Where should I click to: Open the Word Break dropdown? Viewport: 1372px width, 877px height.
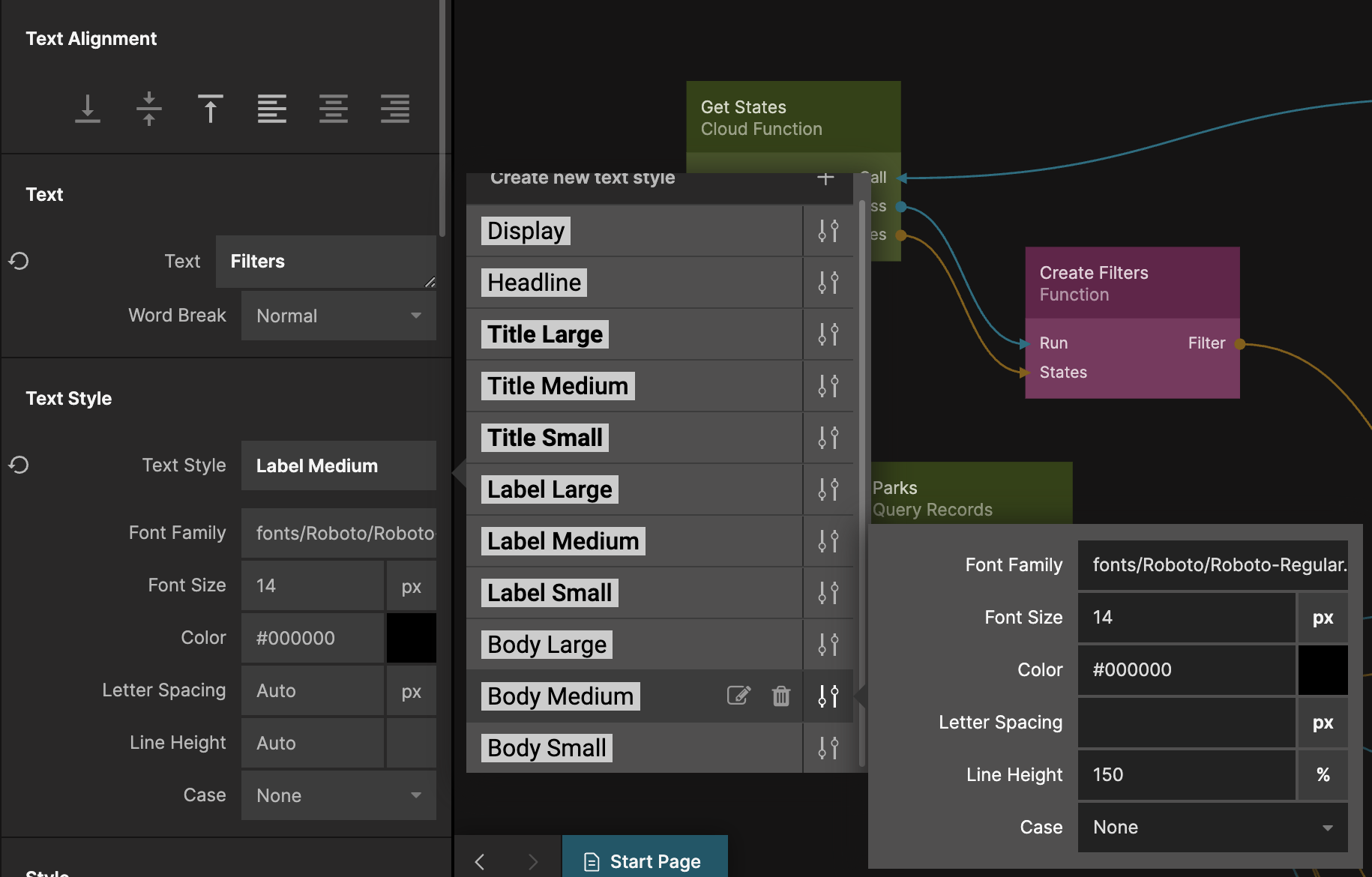pyautogui.click(x=339, y=316)
